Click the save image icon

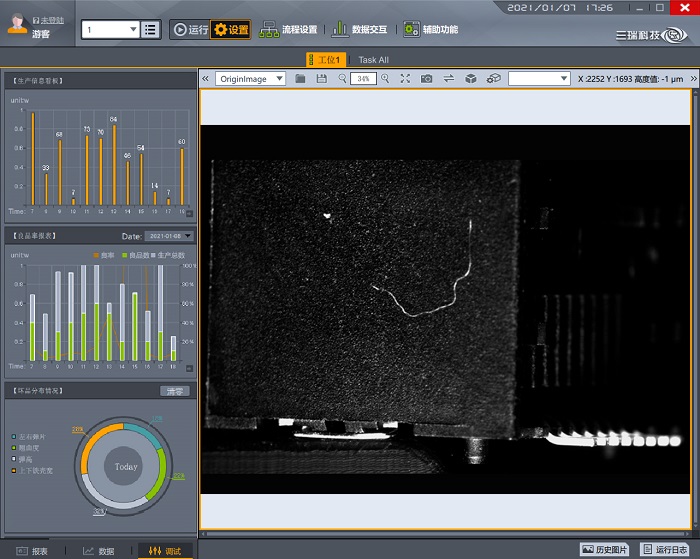321,78
